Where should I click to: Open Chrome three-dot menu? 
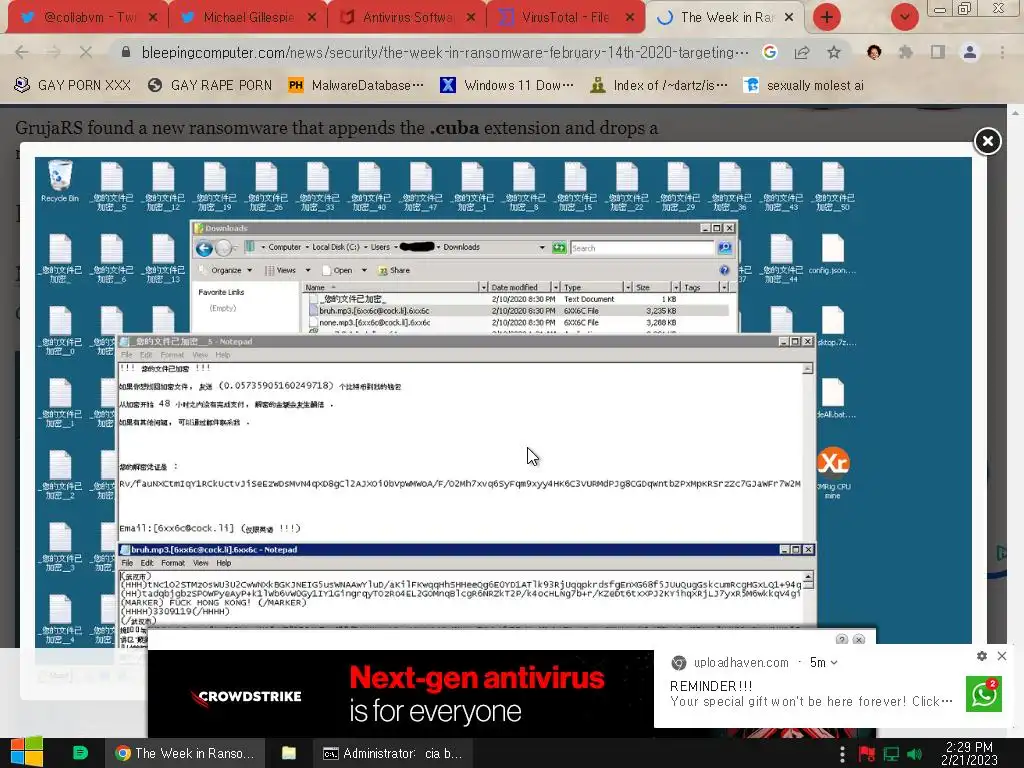click(1002, 52)
